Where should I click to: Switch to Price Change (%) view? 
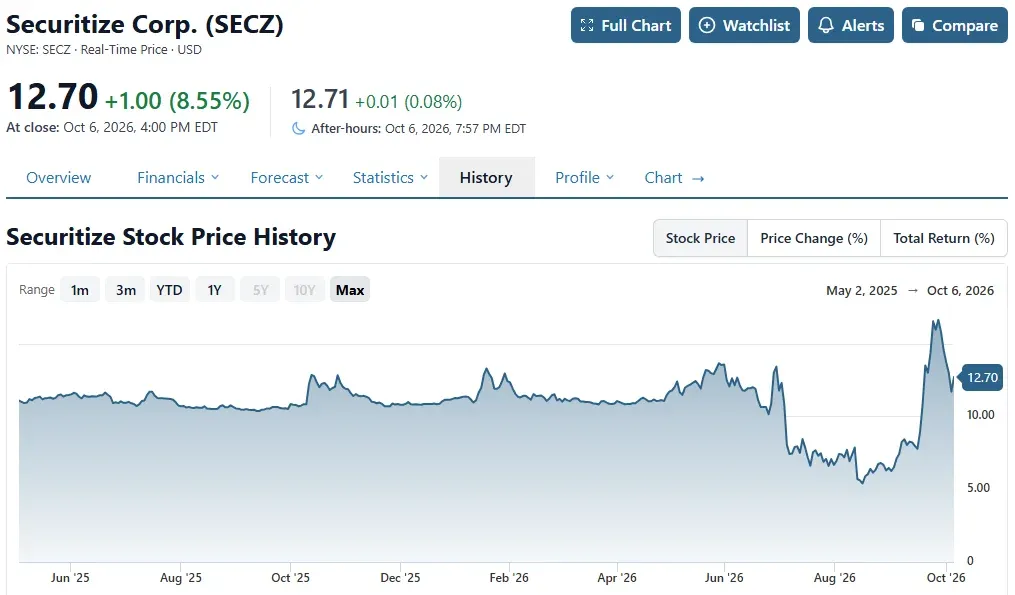pyautogui.click(x=814, y=238)
